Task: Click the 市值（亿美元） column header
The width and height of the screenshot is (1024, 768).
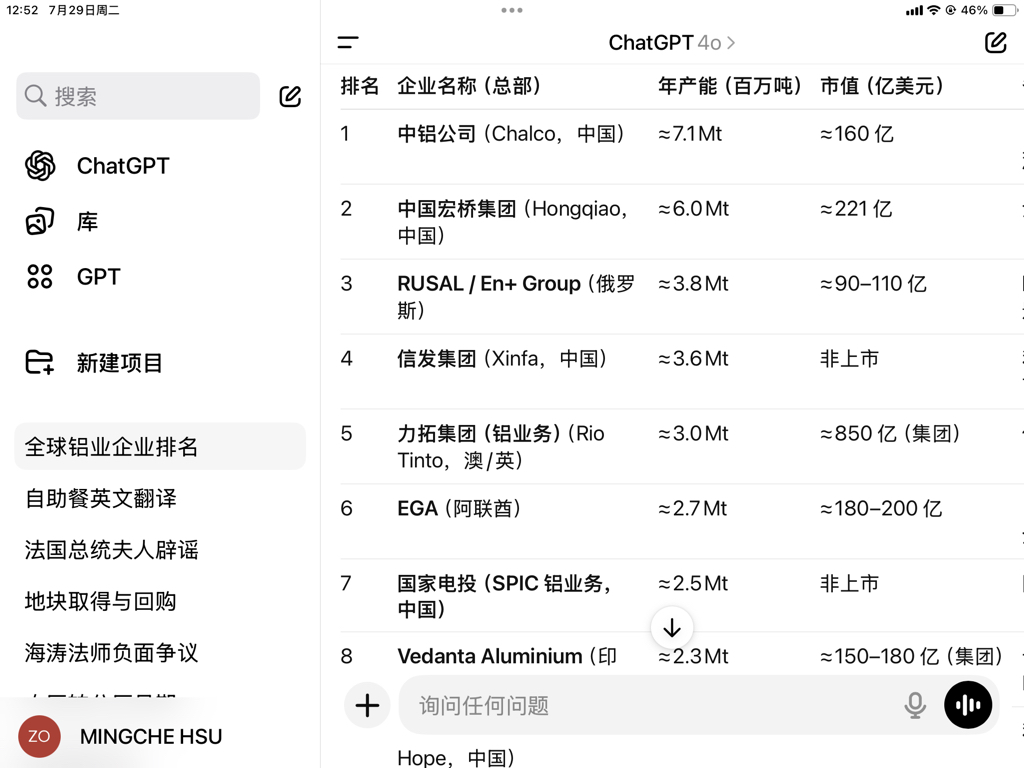Action: (x=882, y=86)
